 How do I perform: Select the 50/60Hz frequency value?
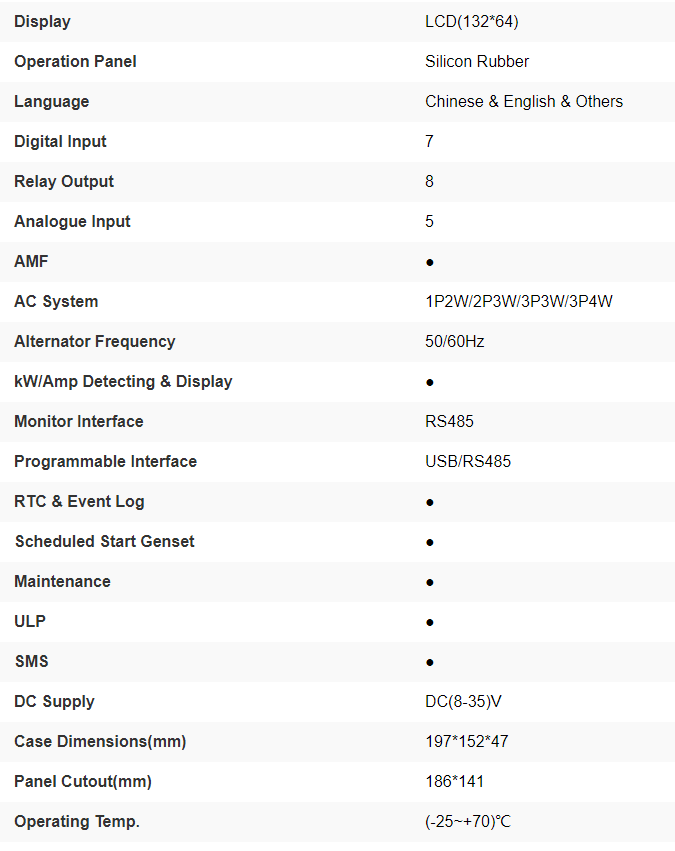click(x=455, y=341)
